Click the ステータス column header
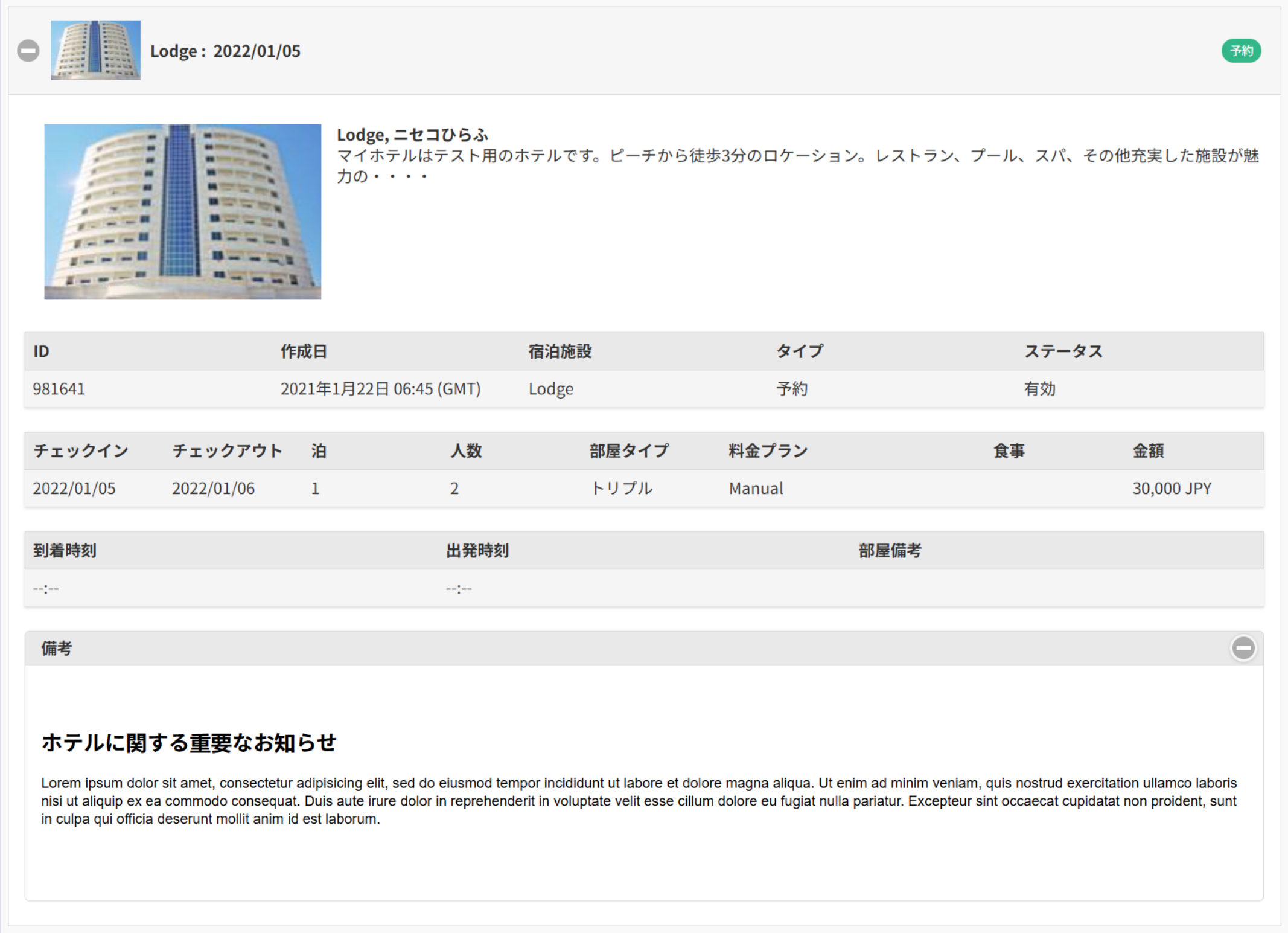 coord(1063,351)
